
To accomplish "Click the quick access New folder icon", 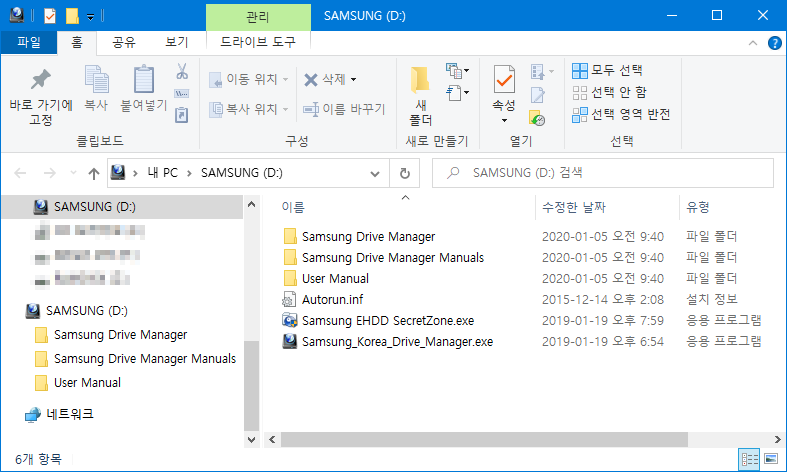I will 72,16.
